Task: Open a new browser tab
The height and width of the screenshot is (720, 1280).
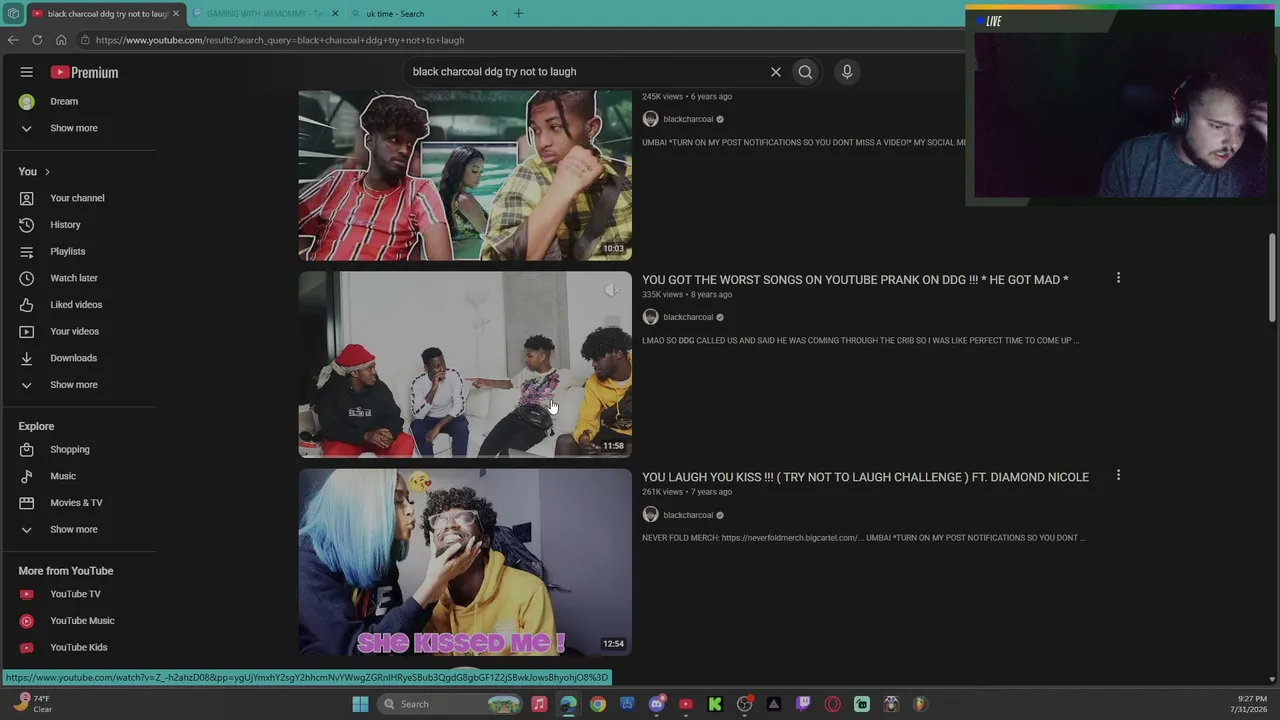Action: coord(518,14)
